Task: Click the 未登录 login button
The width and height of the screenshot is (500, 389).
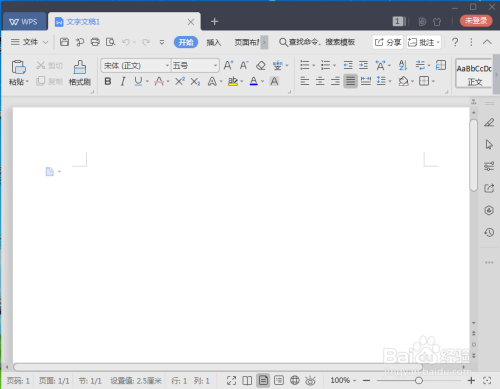Action: 476,21
